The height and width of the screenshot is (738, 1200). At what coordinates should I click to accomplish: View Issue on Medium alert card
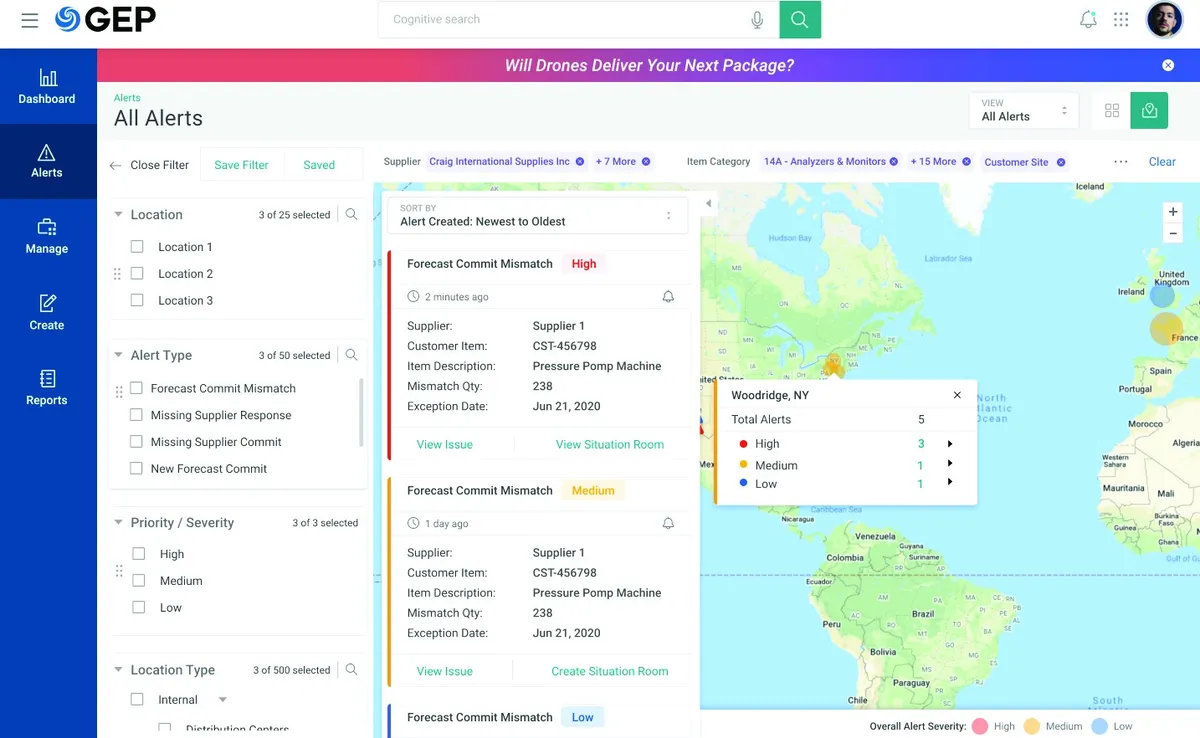445,671
